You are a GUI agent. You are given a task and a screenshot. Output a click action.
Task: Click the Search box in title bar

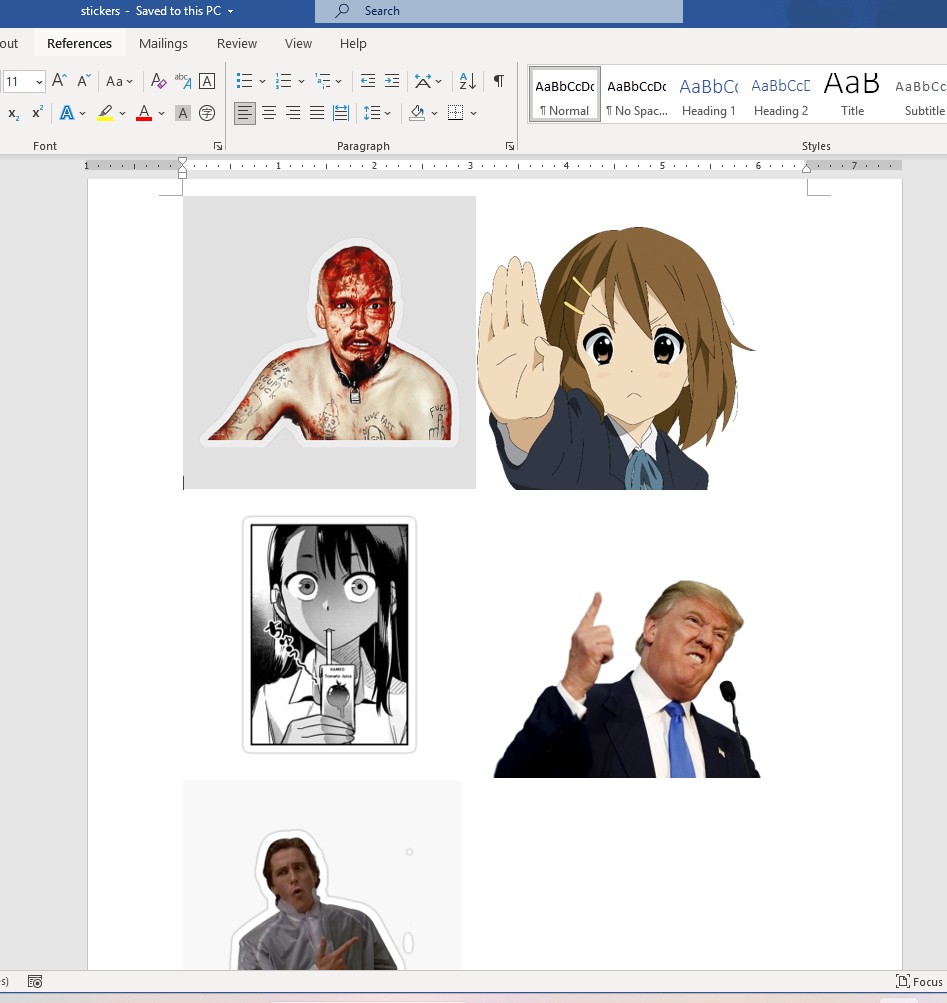pos(498,11)
